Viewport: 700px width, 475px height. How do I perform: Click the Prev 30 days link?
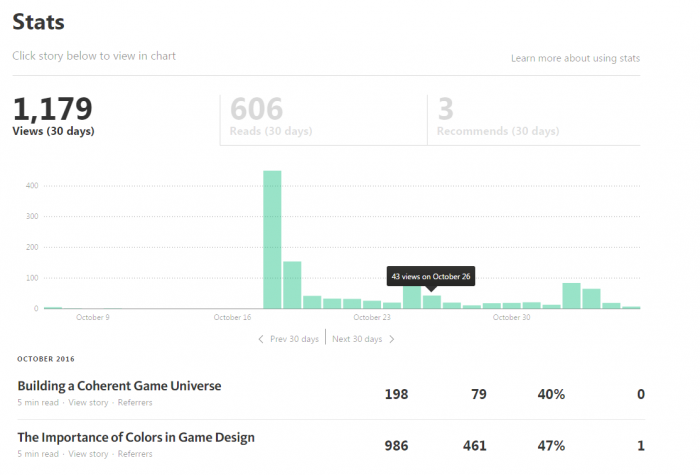294,339
